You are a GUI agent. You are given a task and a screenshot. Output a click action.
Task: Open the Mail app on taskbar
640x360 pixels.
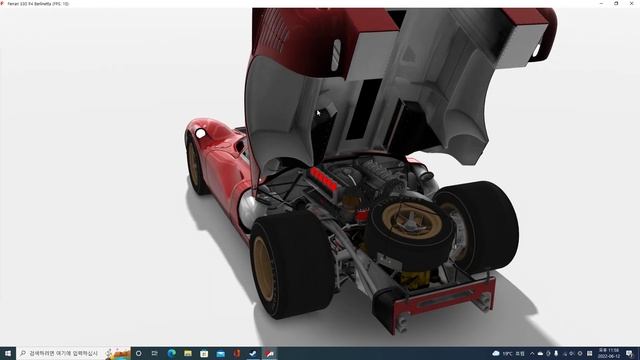[220, 353]
